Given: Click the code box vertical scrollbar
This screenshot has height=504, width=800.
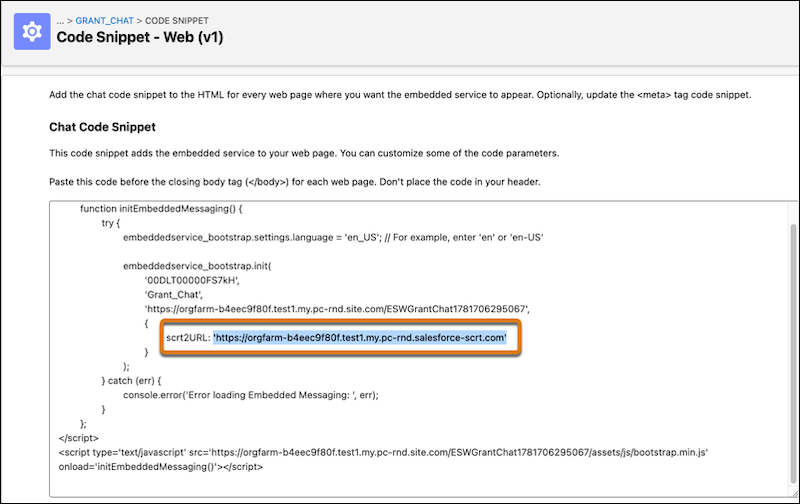Looking at the screenshot, I should click(x=793, y=352).
